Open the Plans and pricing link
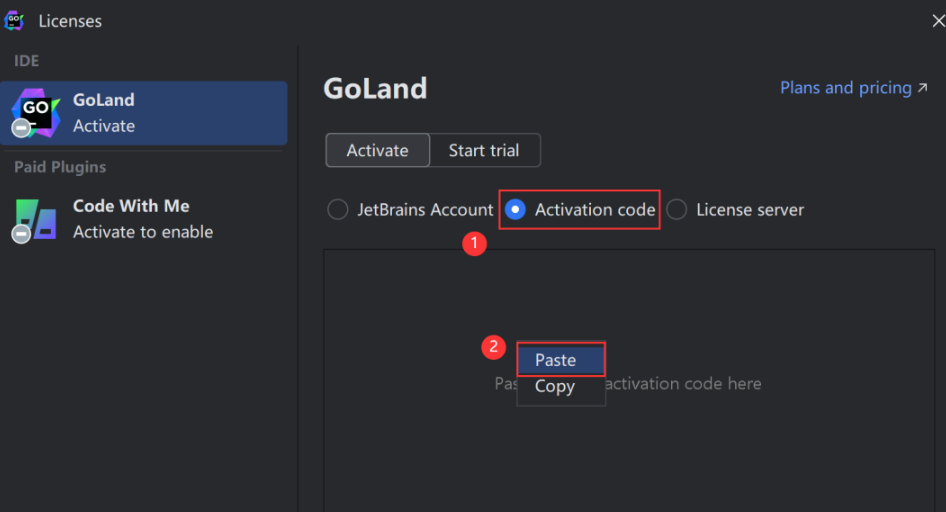Viewport: 946px width, 512px height. click(846, 88)
